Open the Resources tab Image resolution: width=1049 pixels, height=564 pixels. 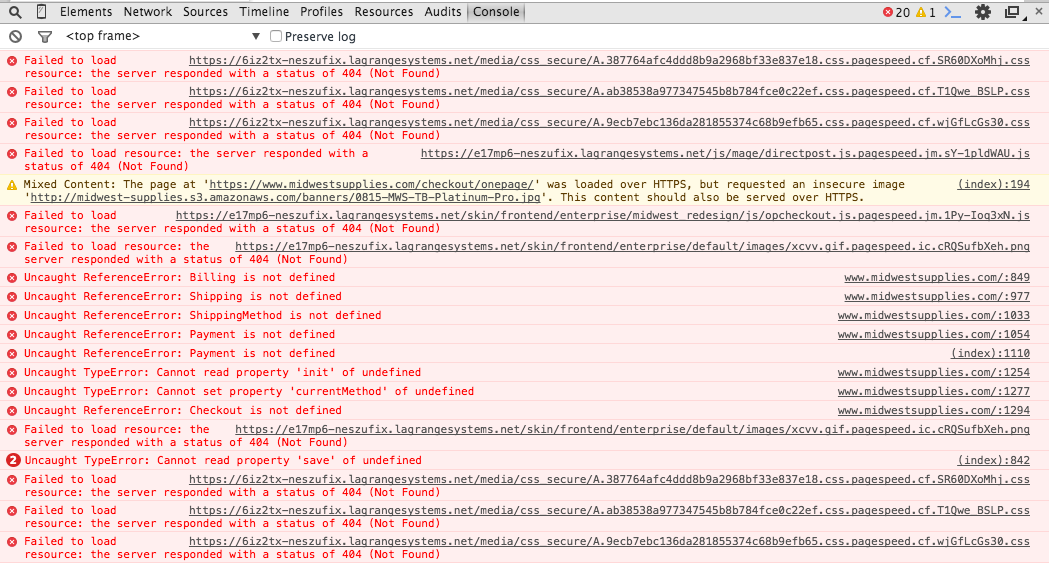pyautogui.click(x=384, y=11)
